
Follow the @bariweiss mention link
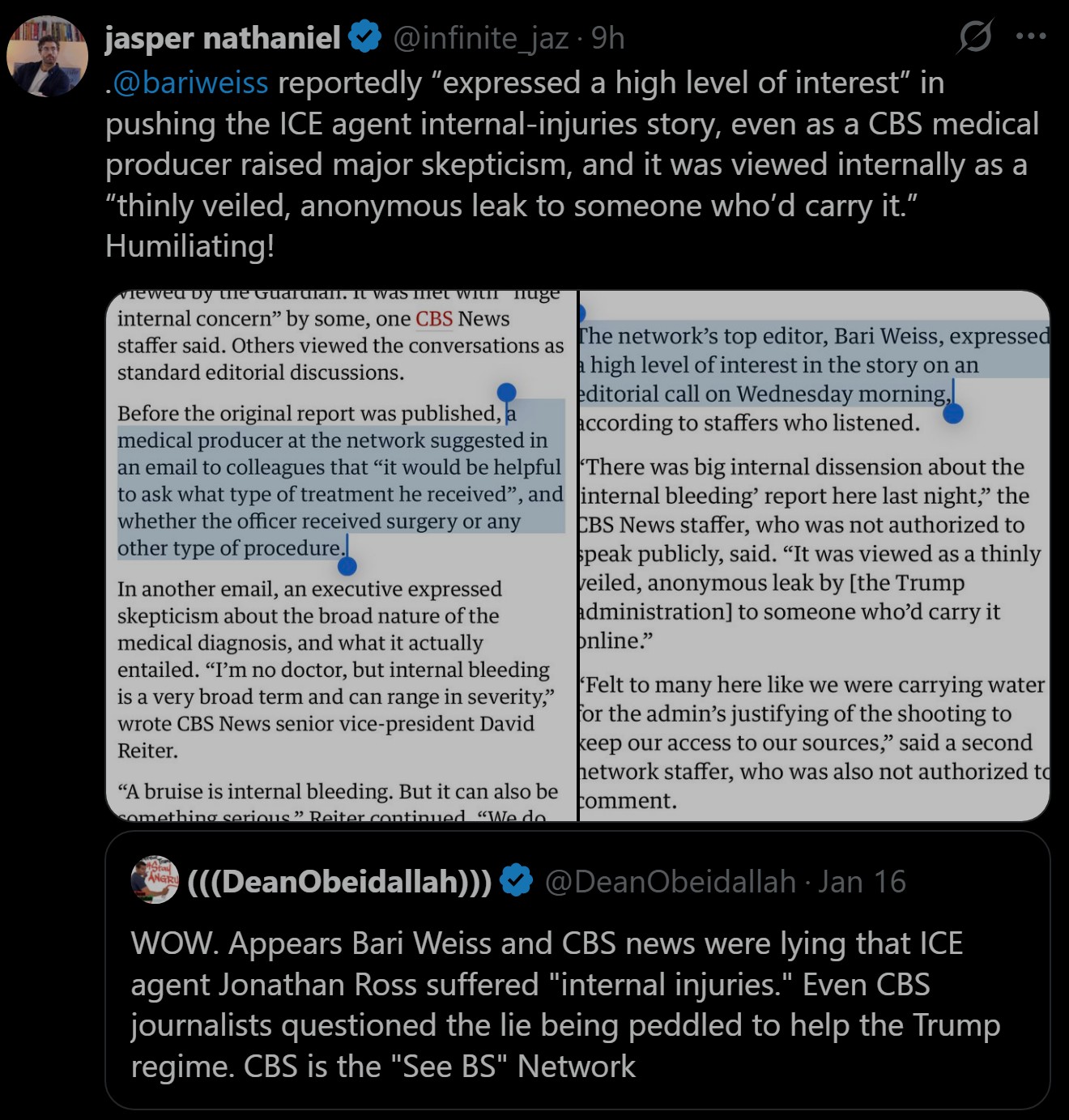tap(190, 83)
